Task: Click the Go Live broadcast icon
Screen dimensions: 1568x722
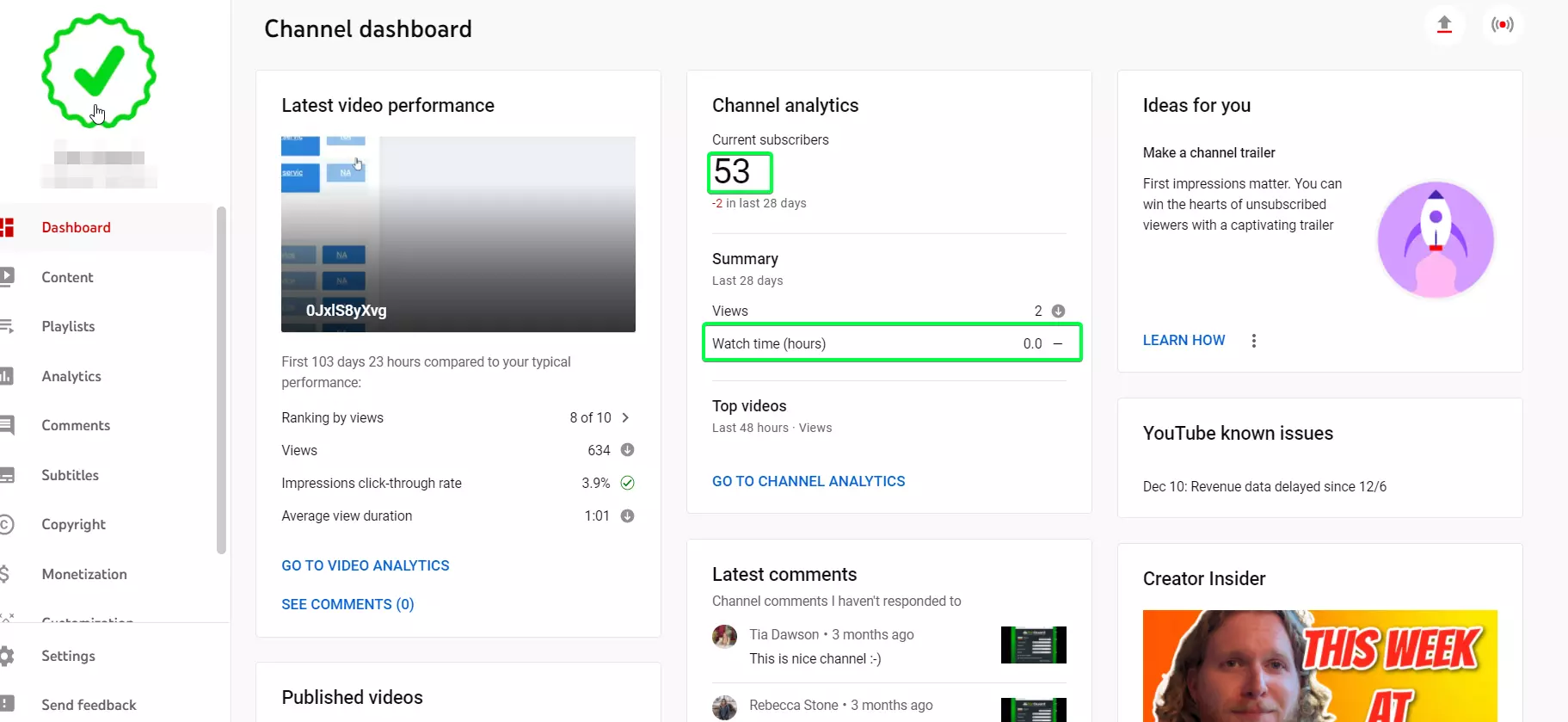Action: point(1502,25)
